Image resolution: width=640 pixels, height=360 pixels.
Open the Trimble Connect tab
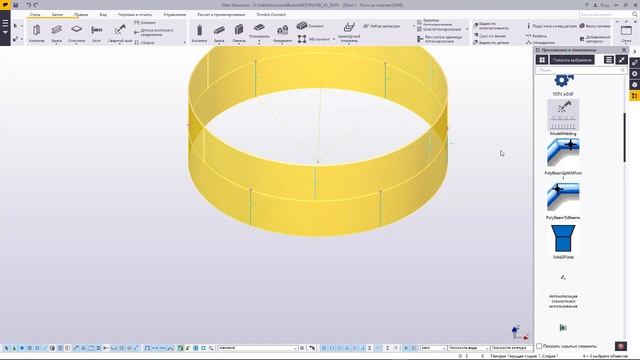tap(271, 14)
